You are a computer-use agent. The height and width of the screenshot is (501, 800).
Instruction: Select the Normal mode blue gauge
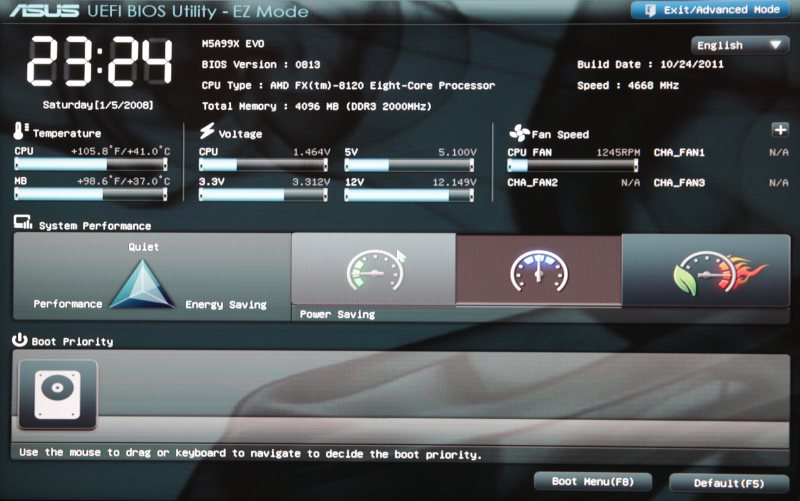pos(539,270)
